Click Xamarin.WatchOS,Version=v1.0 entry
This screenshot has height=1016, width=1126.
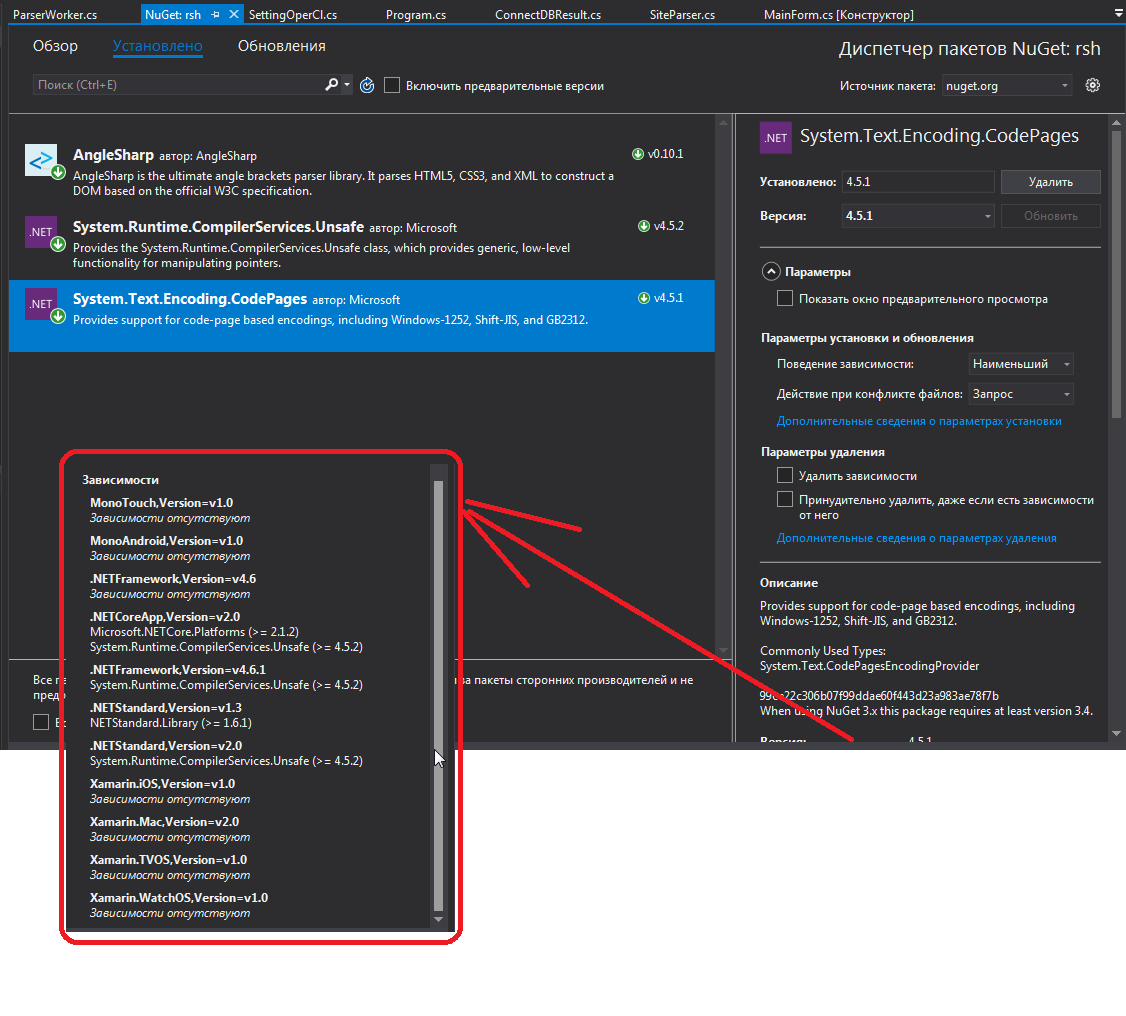coord(179,898)
